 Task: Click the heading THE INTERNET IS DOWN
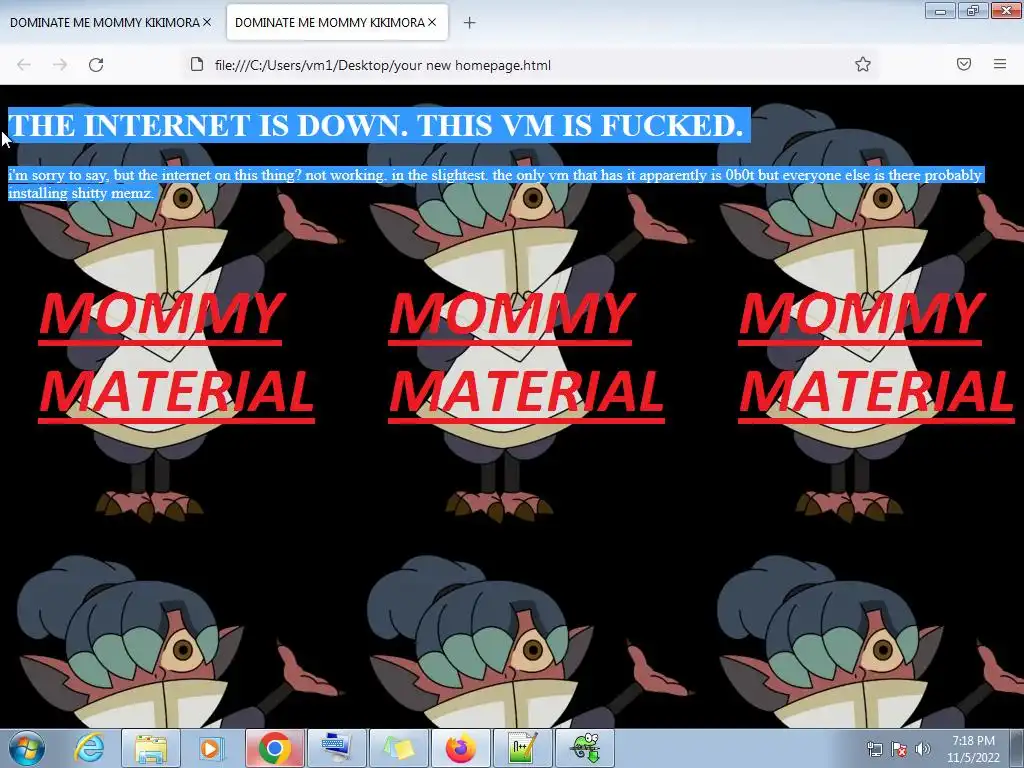pyautogui.click(x=376, y=125)
